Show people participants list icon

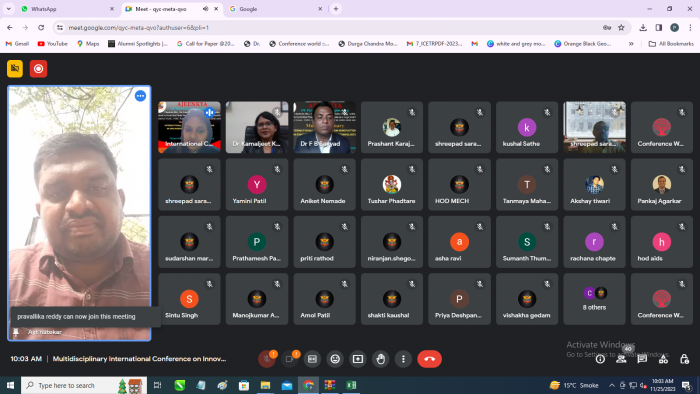[x=621, y=359]
